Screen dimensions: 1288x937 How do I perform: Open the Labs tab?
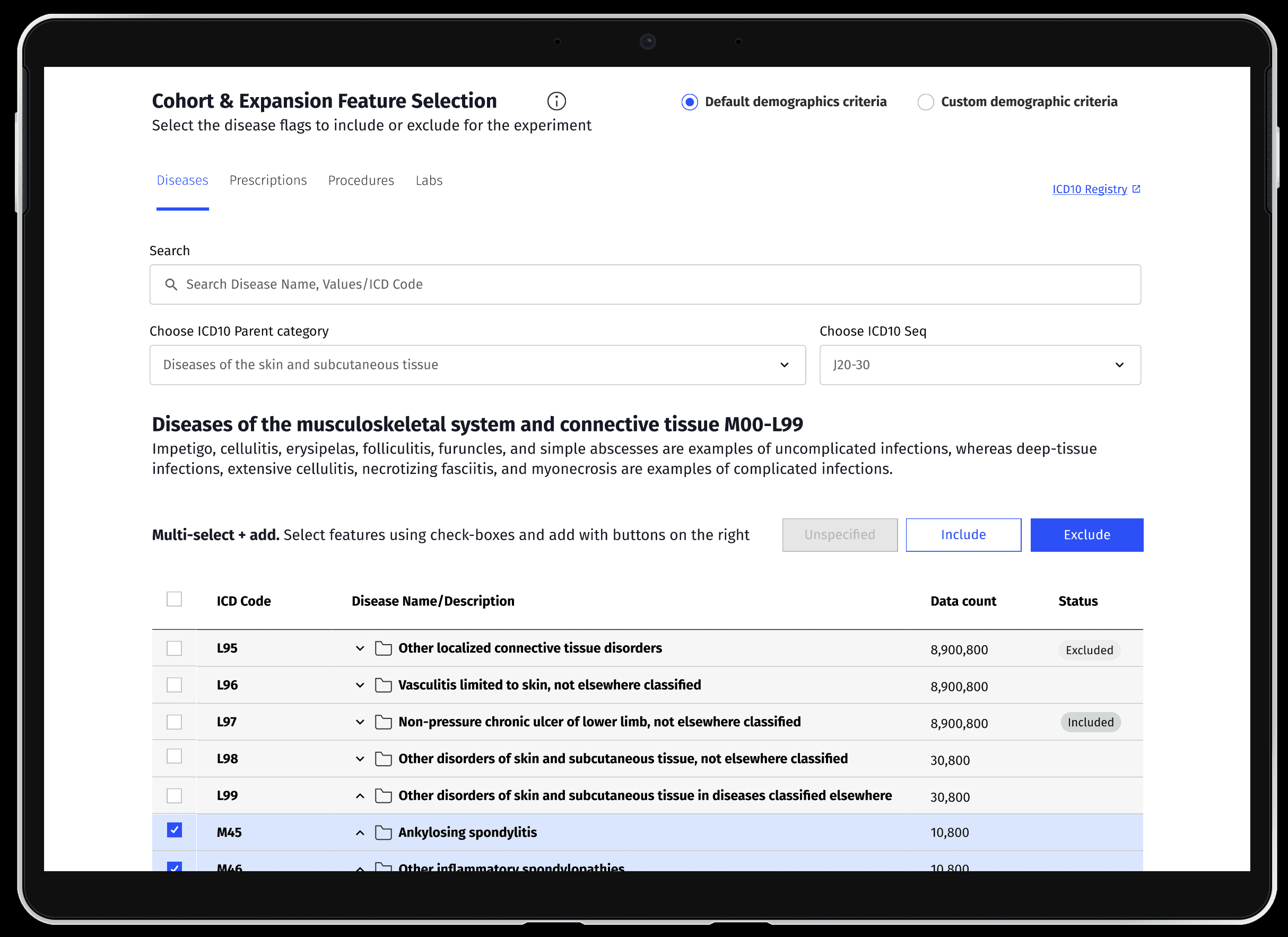click(429, 180)
